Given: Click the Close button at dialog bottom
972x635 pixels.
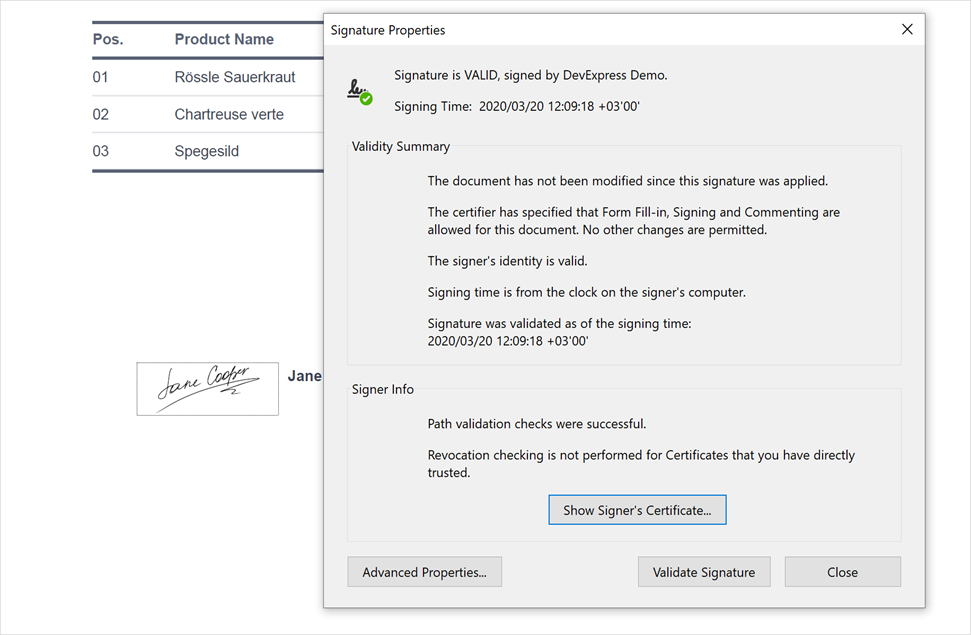Looking at the screenshot, I should 842,572.
